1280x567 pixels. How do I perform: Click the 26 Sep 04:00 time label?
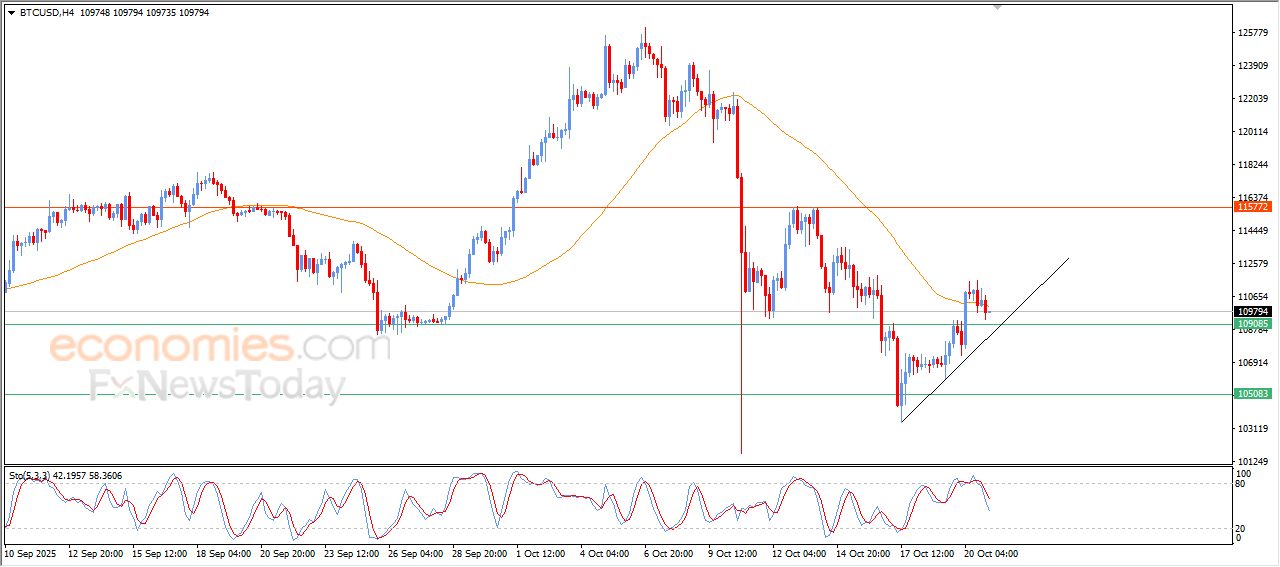click(417, 553)
